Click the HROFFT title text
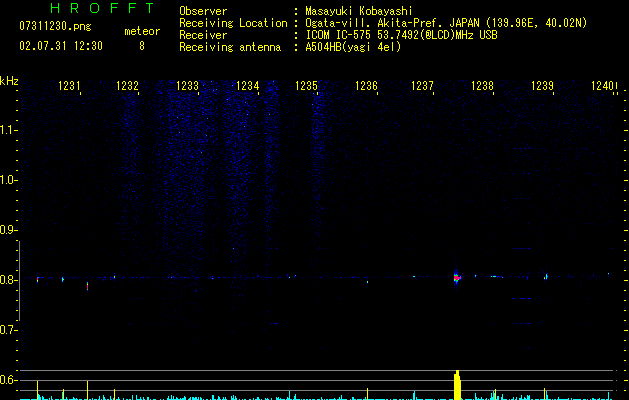The image size is (629, 400). click(103, 8)
